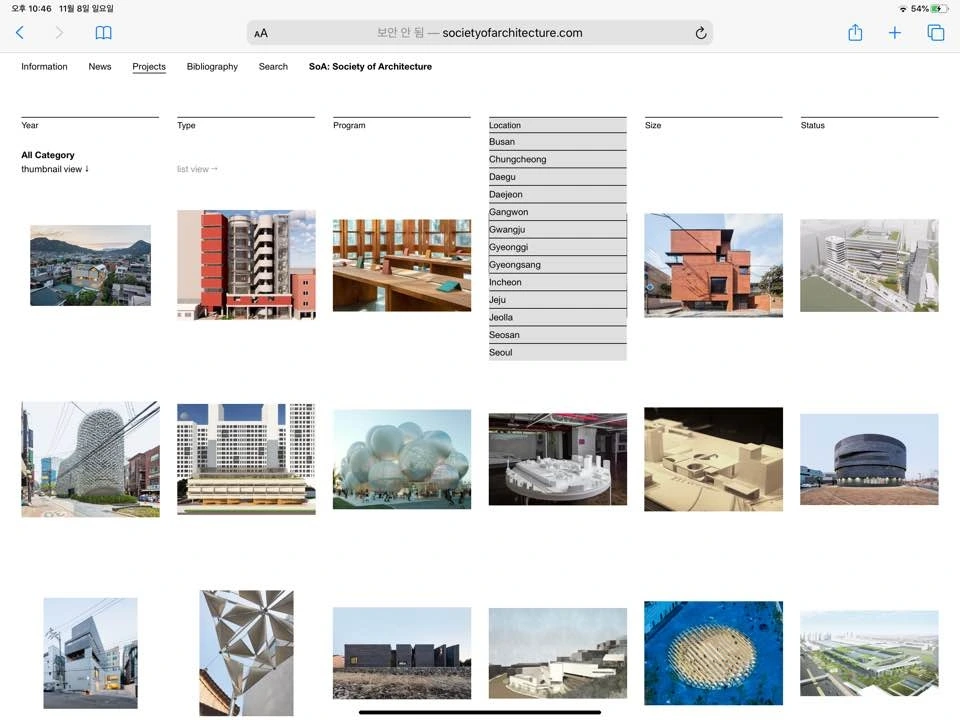
Task: Click the societyofarchitecture.com address bar
Action: (479, 33)
